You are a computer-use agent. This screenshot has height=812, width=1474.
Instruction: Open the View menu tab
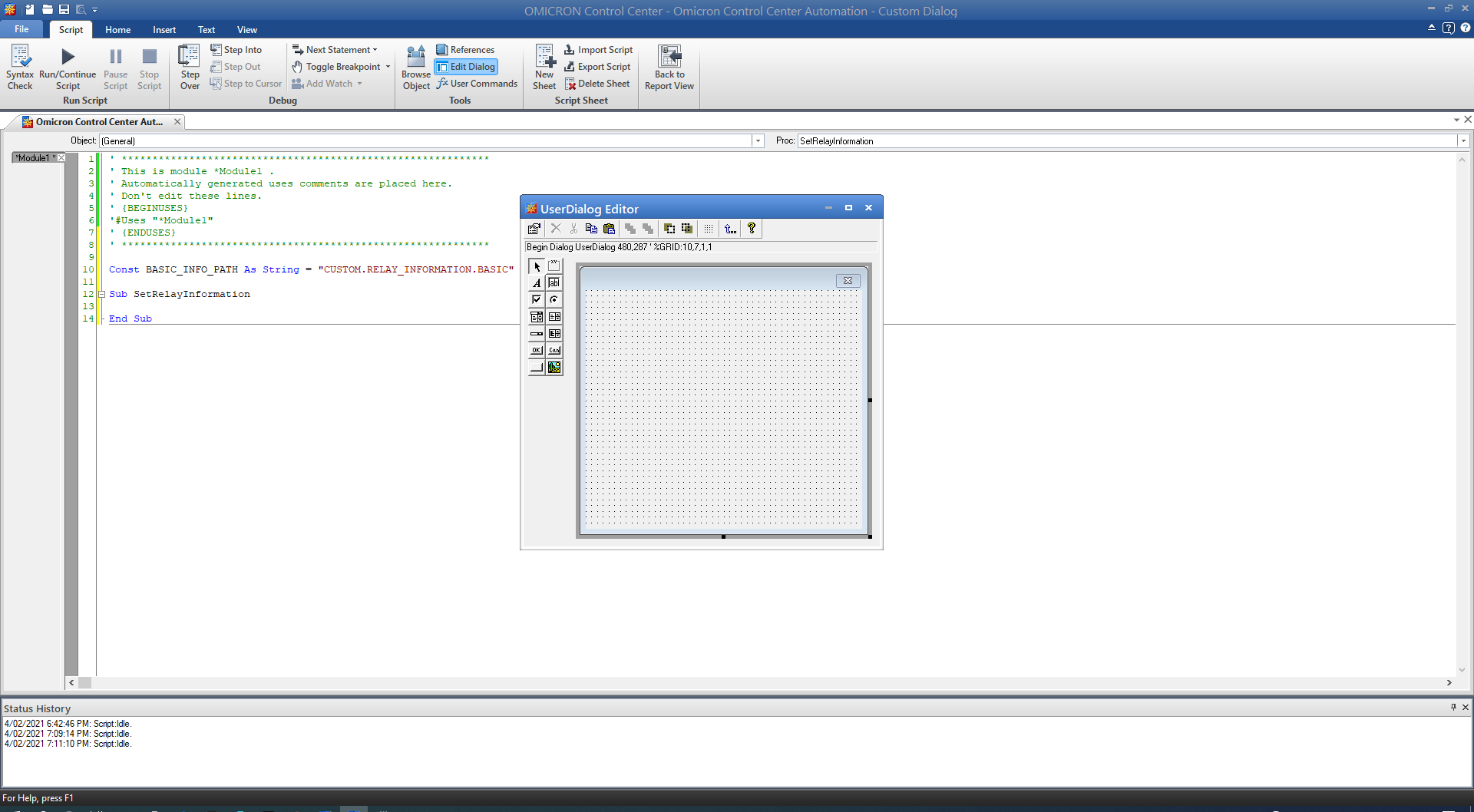coord(246,29)
